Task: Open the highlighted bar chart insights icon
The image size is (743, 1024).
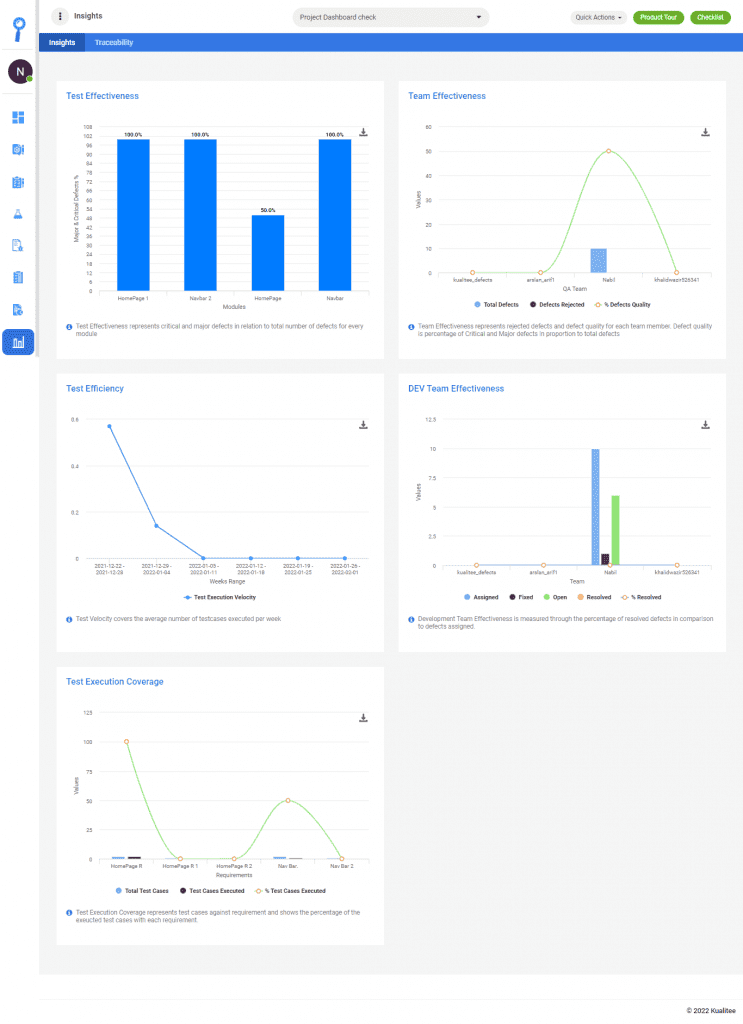Action: [x=19, y=342]
